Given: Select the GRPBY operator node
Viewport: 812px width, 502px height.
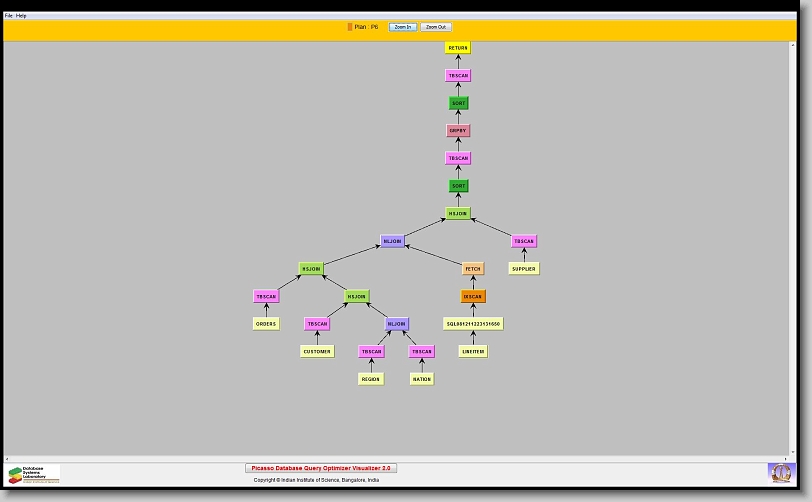Looking at the screenshot, I should [458, 131].
